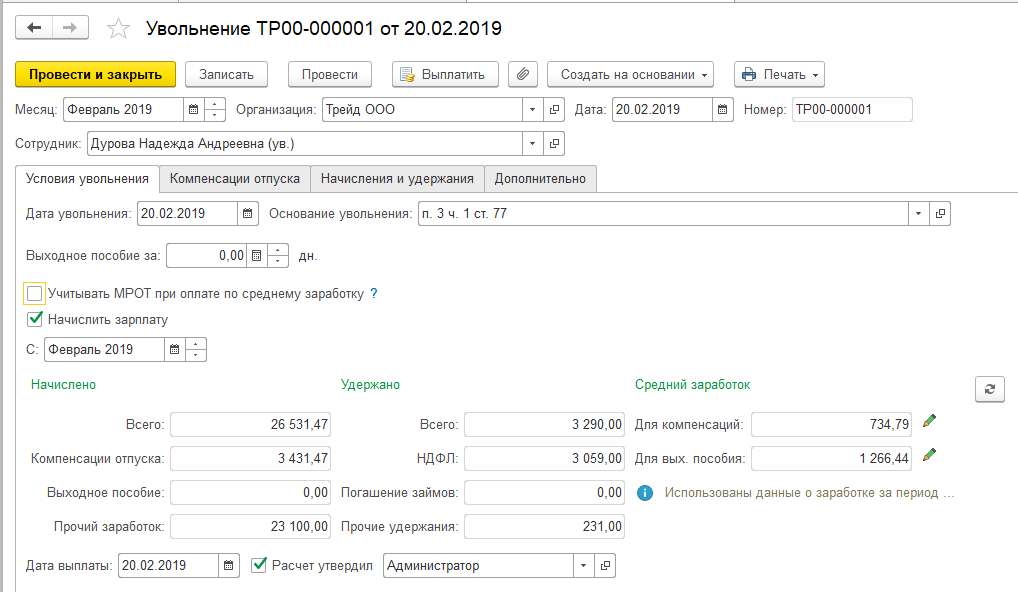
Task: Add document to favorites with star icon
Action: tap(118, 29)
